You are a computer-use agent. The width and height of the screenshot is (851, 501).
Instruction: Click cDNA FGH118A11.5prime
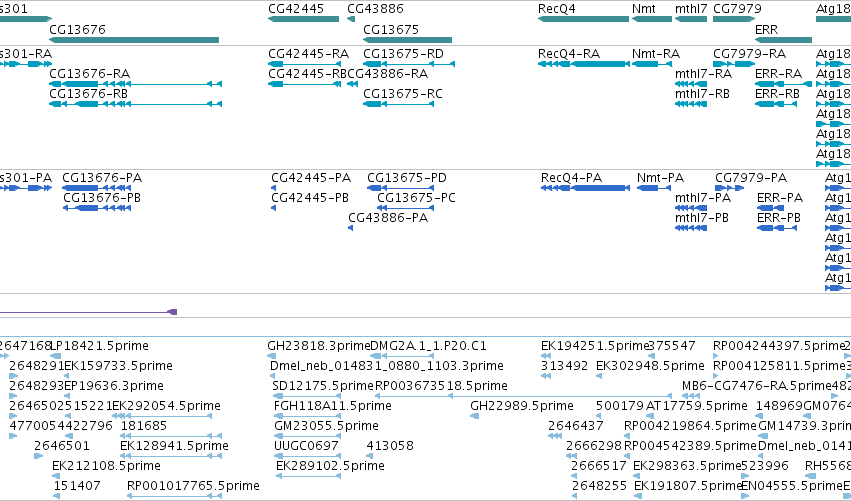pyautogui.click(x=333, y=405)
